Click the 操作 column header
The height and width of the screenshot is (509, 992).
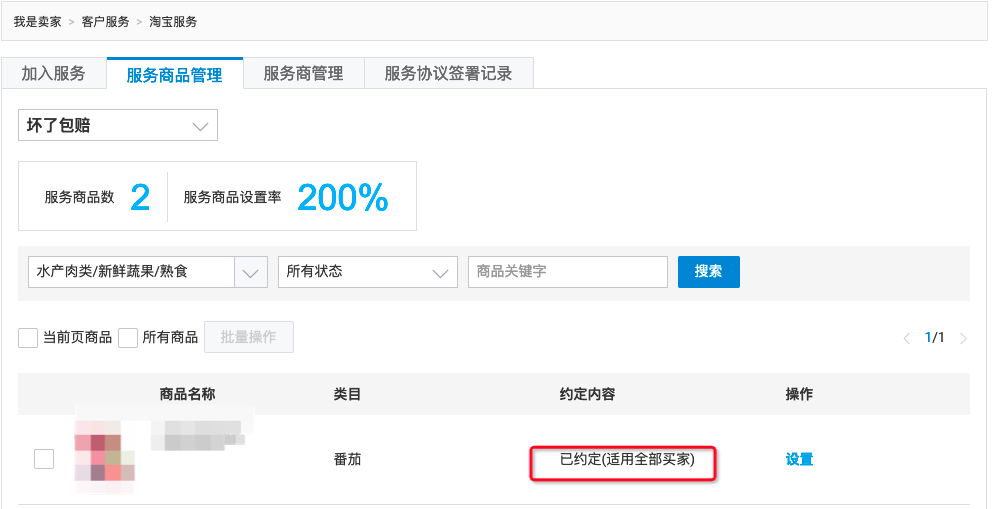click(x=799, y=394)
